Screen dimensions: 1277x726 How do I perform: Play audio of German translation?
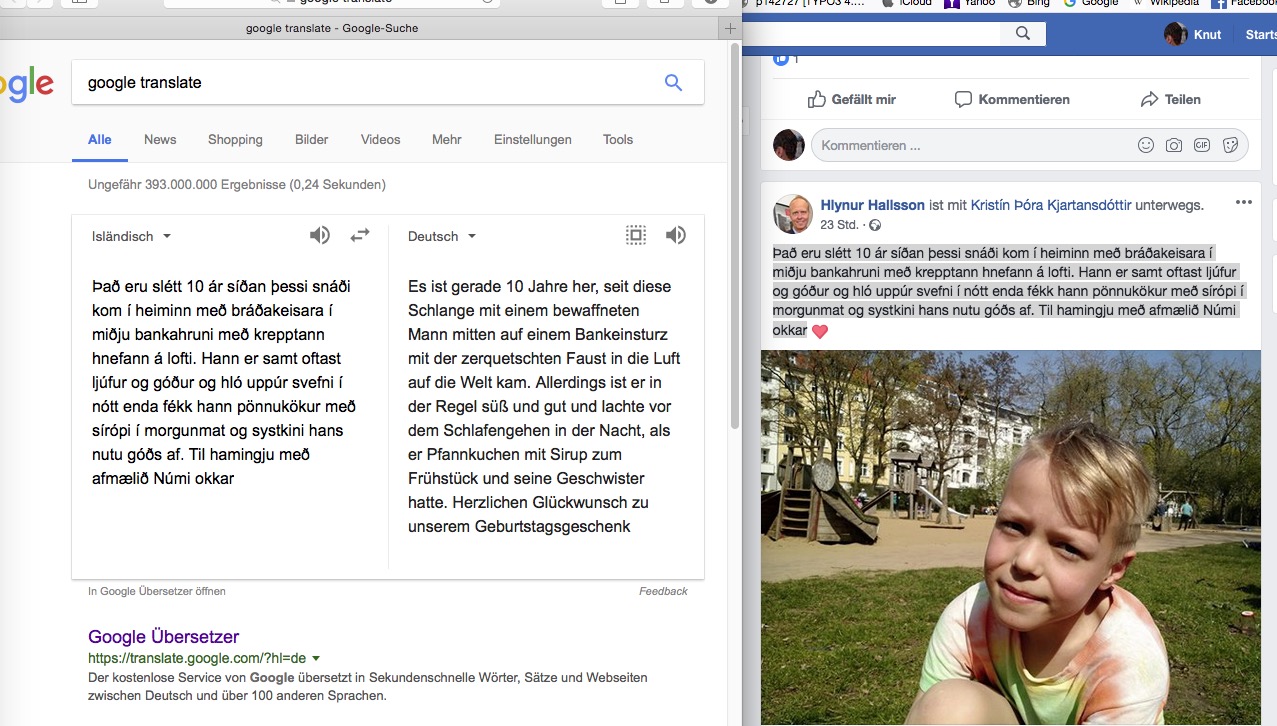(x=676, y=235)
